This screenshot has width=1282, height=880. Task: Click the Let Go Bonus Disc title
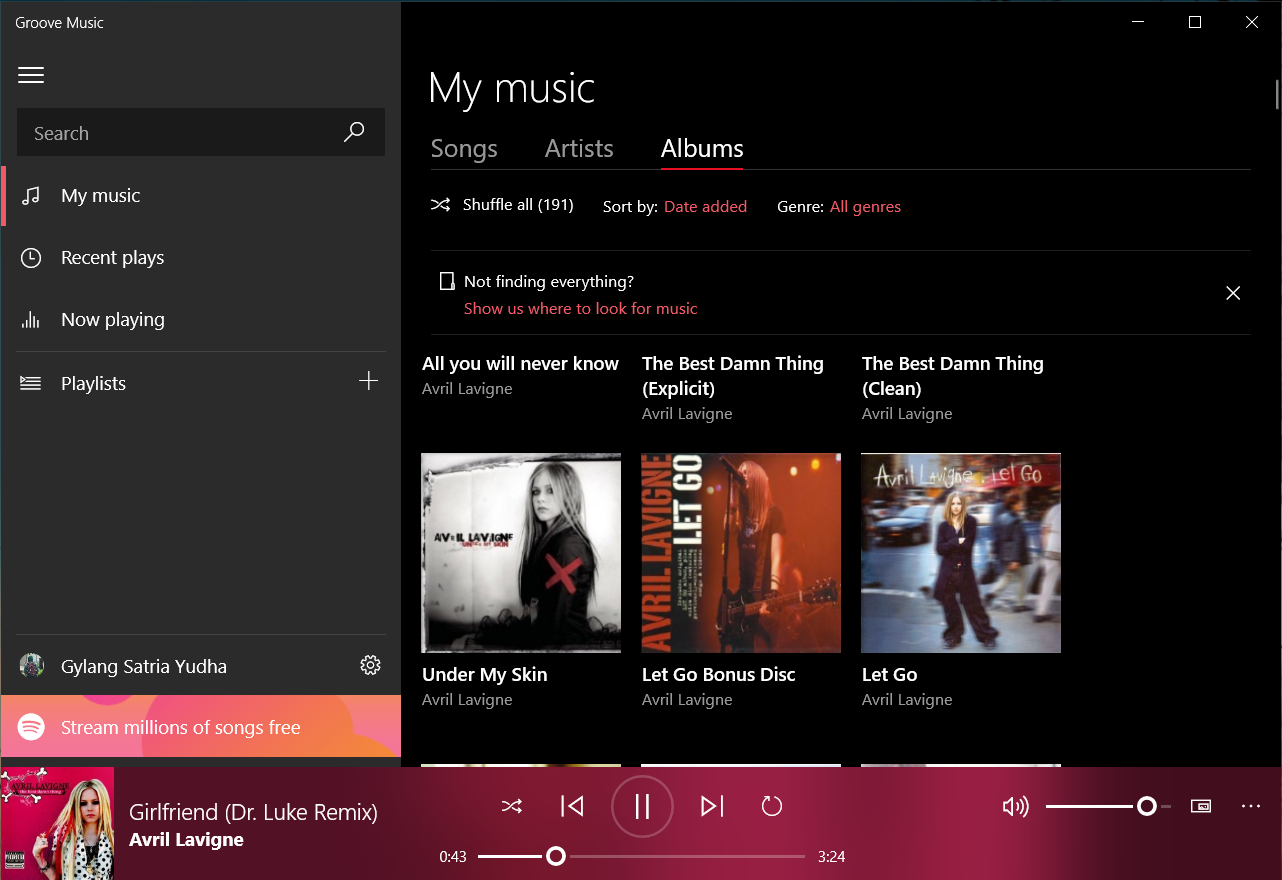coord(719,675)
